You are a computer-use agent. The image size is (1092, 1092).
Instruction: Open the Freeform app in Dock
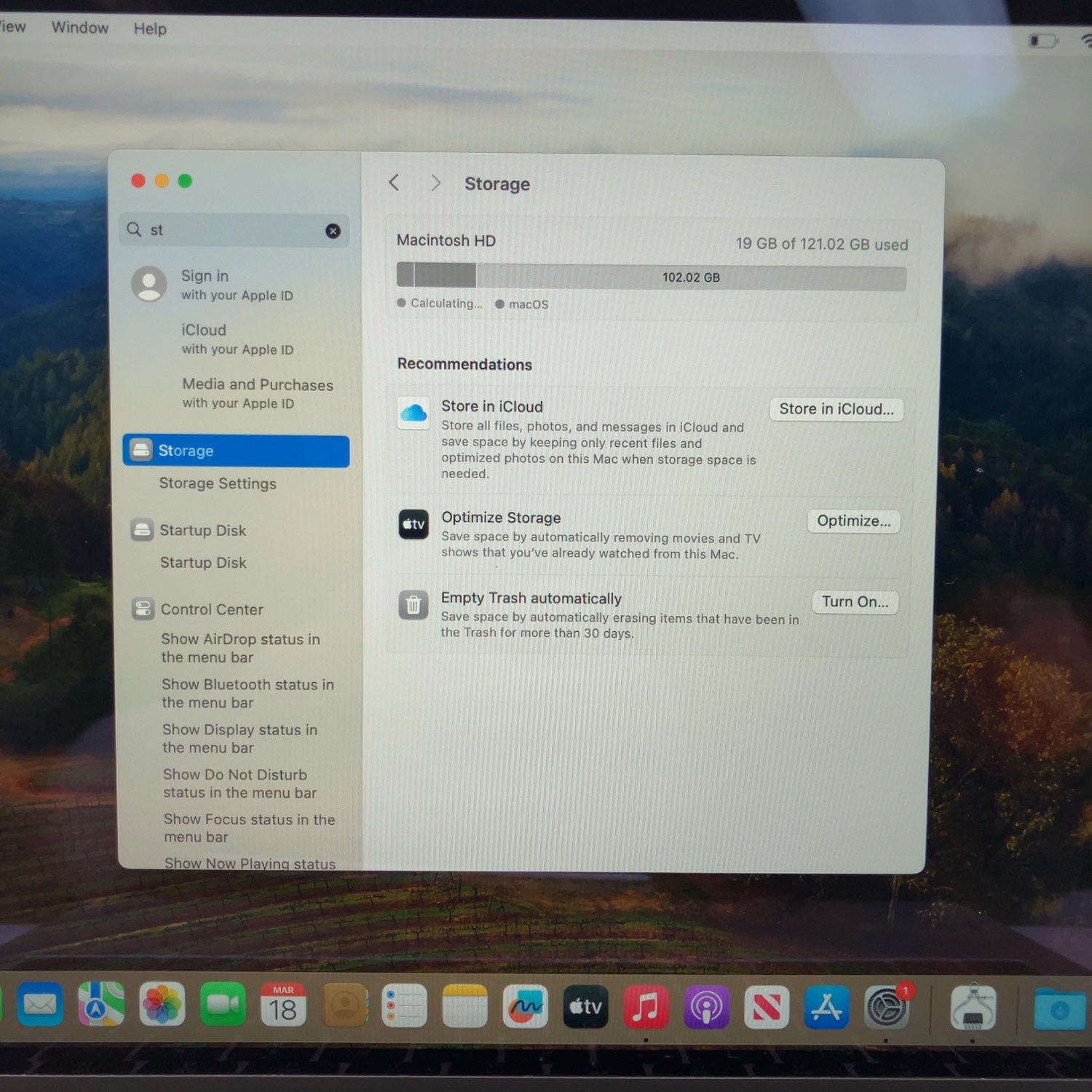coord(525,1007)
